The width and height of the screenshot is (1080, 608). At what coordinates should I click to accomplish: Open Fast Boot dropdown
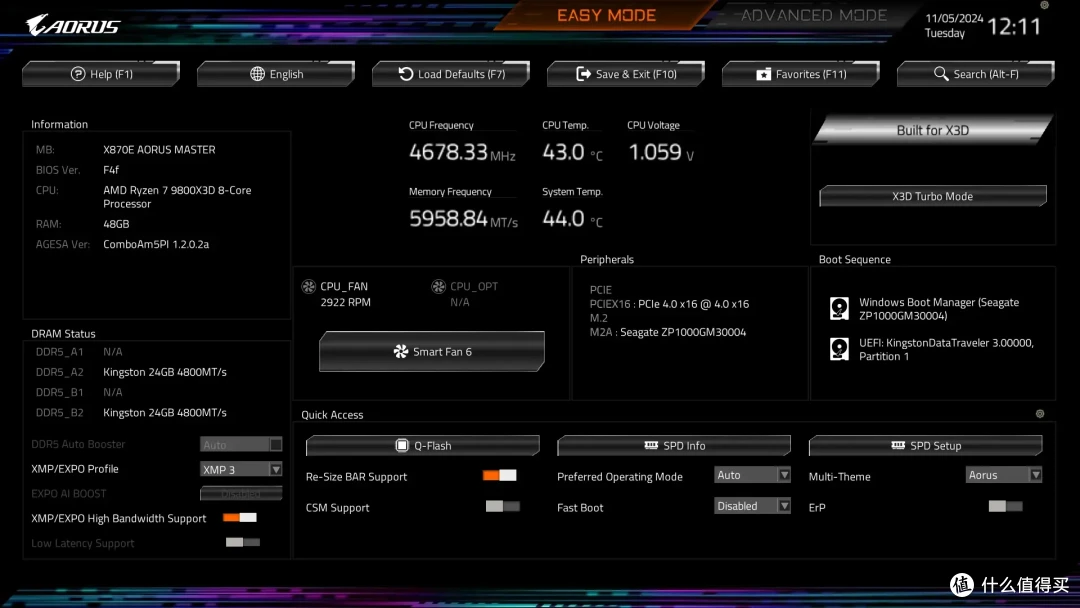(752, 506)
